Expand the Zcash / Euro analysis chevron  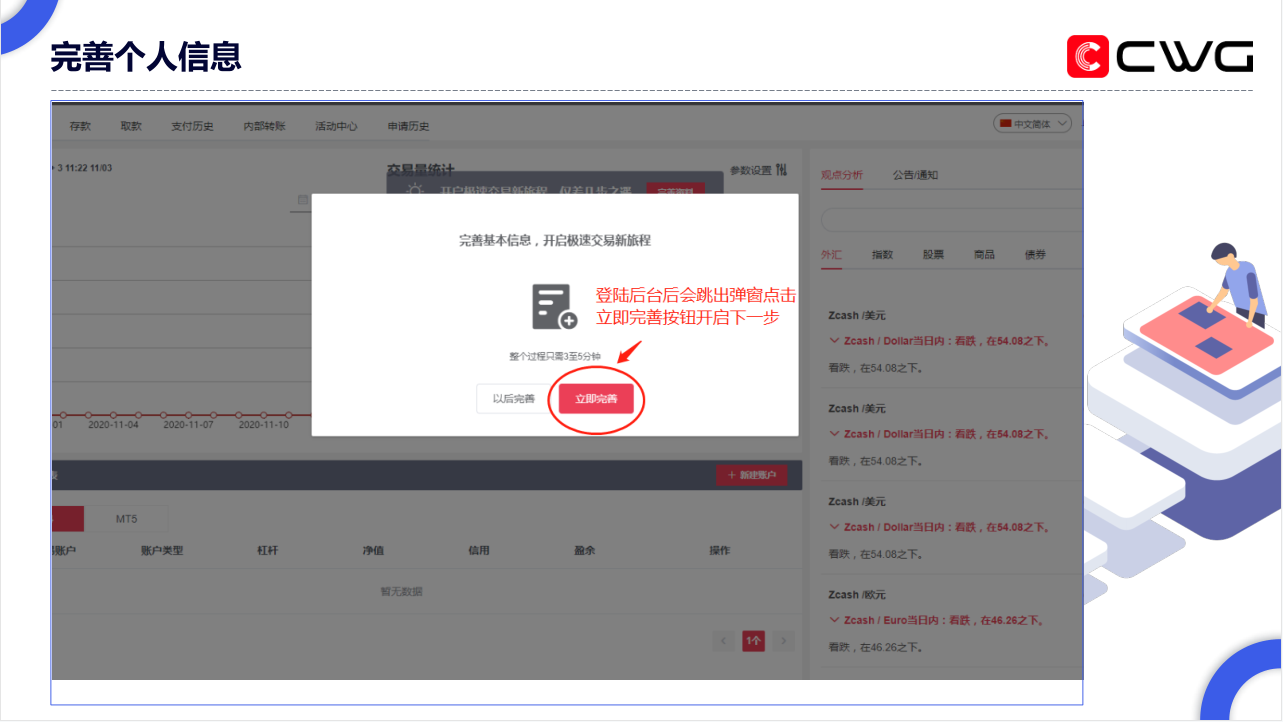tap(834, 620)
